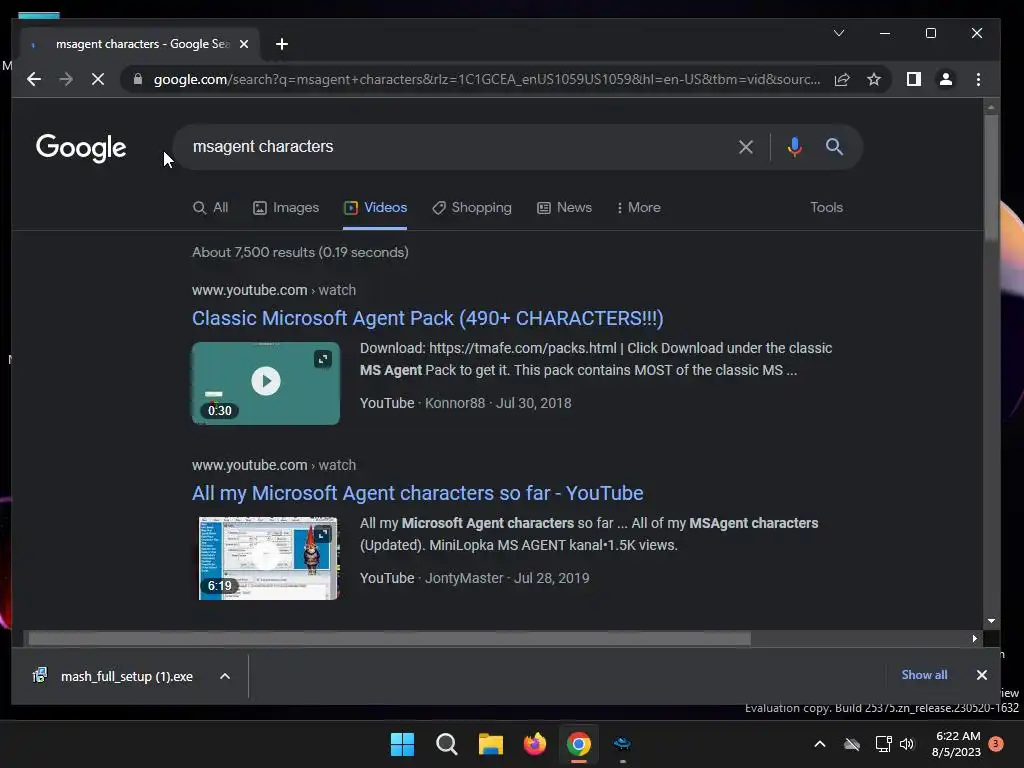Click the vertical scrollbar up arrow
Image resolution: width=1024 pixels, height=768 pixels.
point(991,106)
